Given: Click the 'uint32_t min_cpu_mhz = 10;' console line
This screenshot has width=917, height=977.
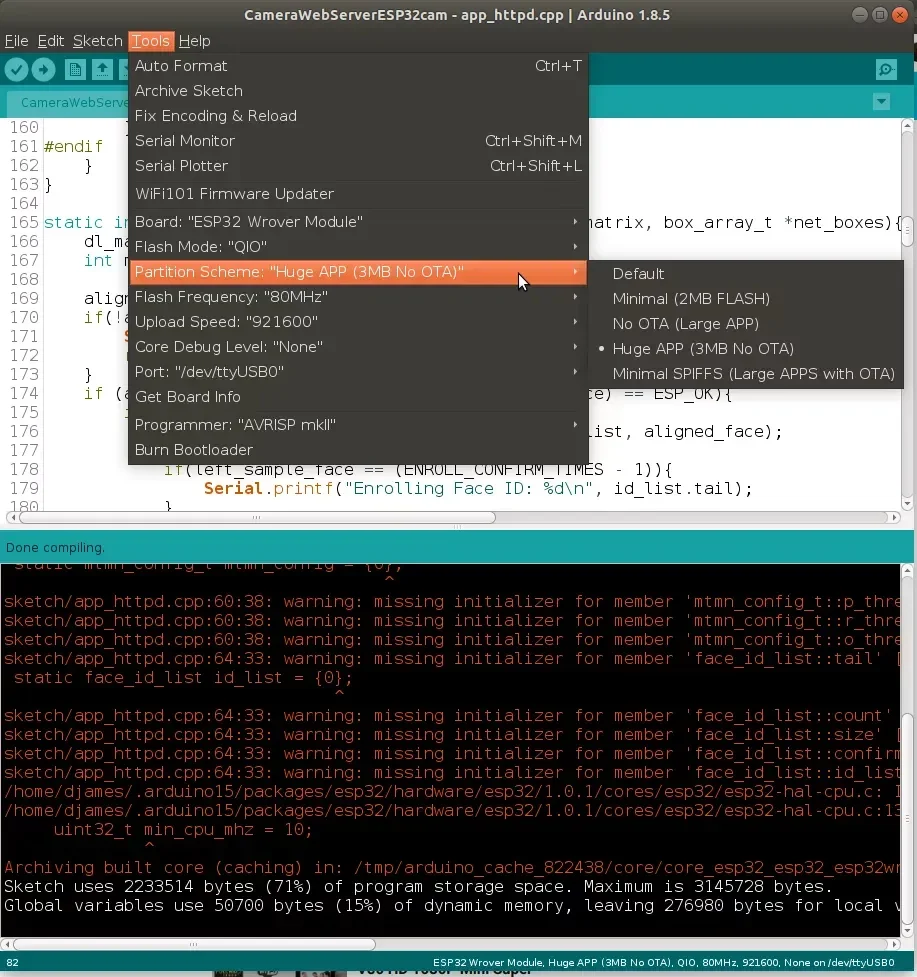Looking at the screenshot, I should coord(183,830).
